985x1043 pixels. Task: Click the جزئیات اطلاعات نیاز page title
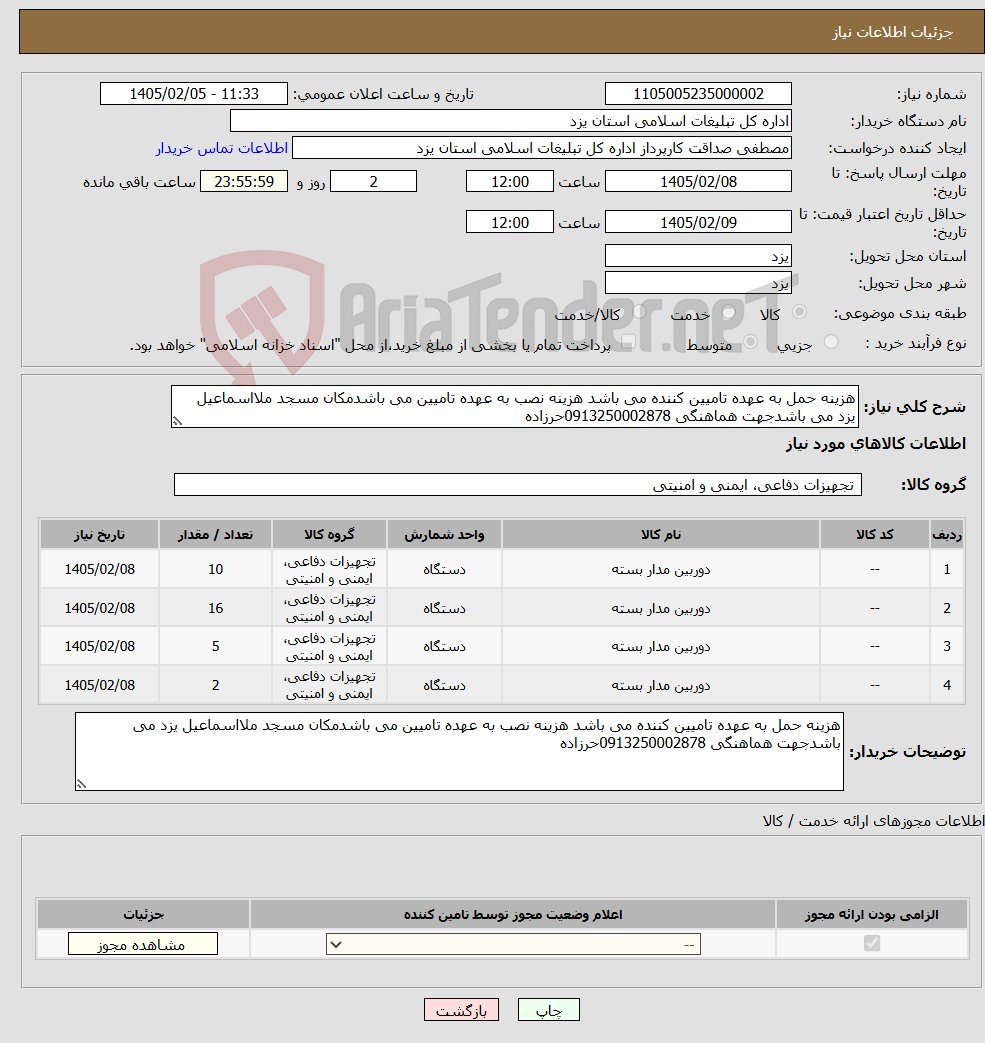click(893, 32)
